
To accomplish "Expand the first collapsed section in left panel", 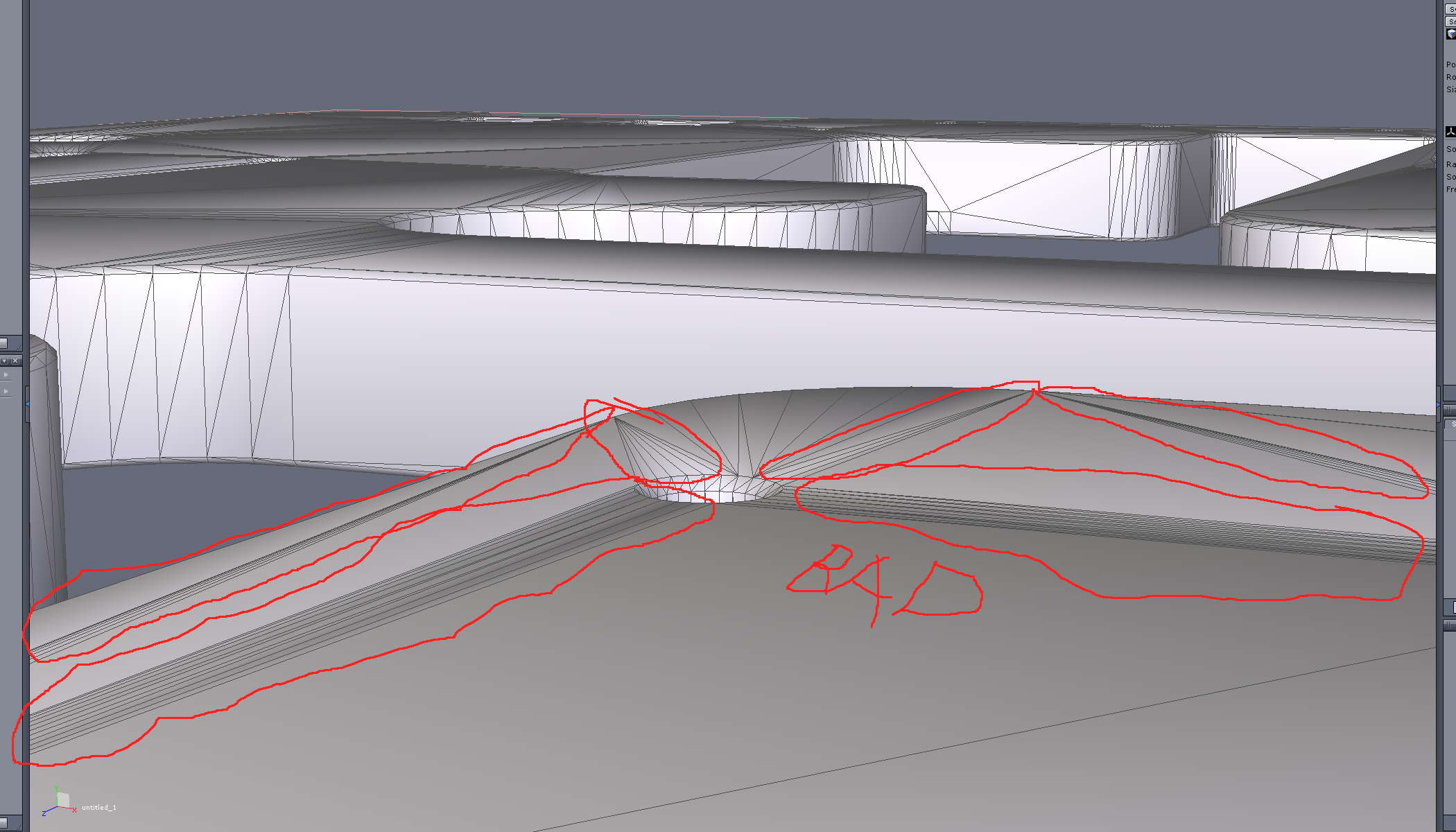I will tap(6, 375).
